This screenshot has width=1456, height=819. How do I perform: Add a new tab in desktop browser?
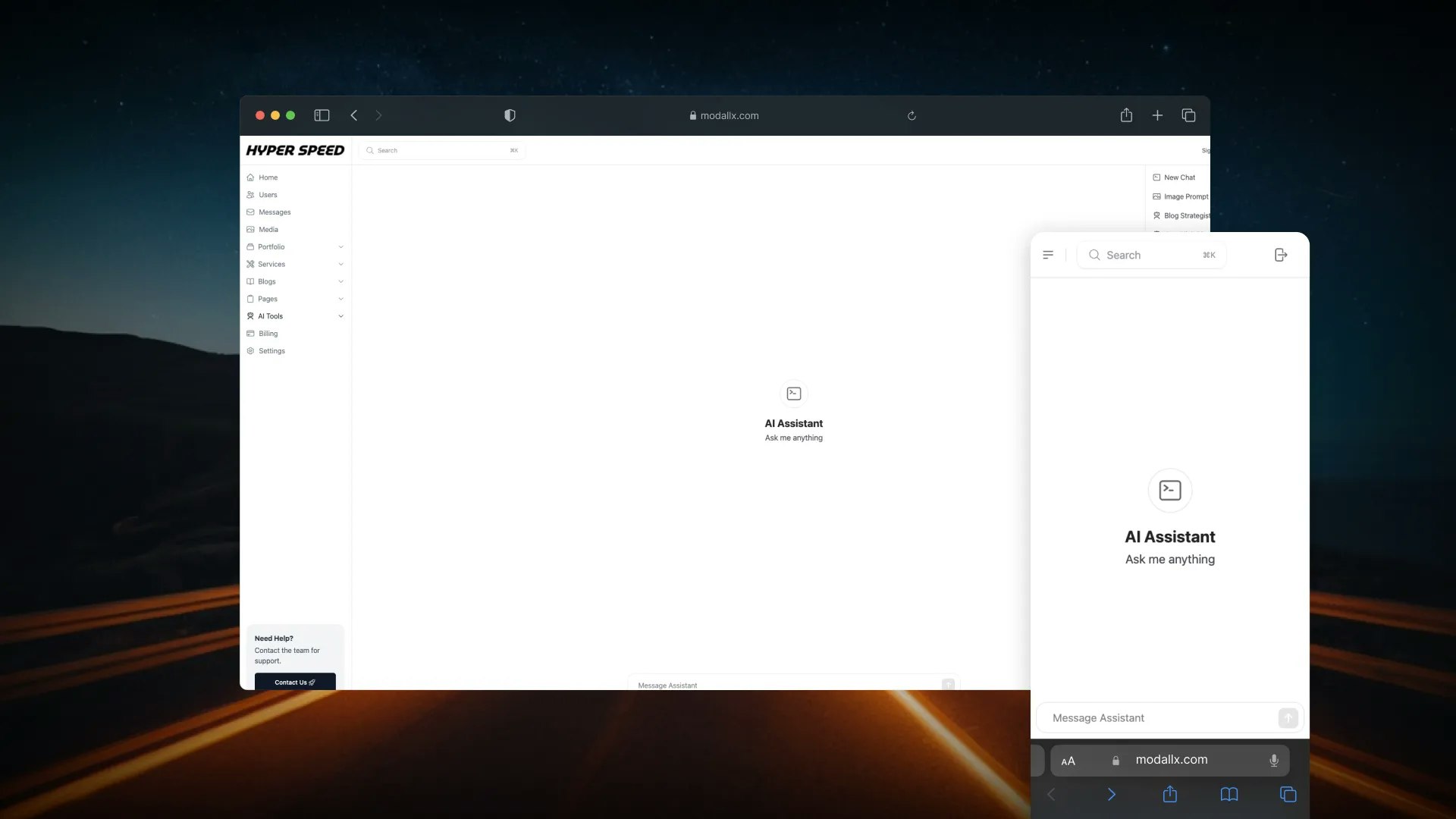(1157, 115)
